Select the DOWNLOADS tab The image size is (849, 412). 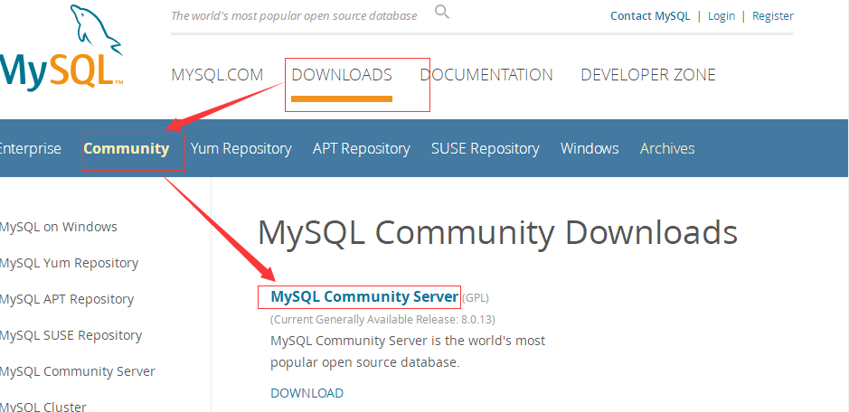pos(342,75)
